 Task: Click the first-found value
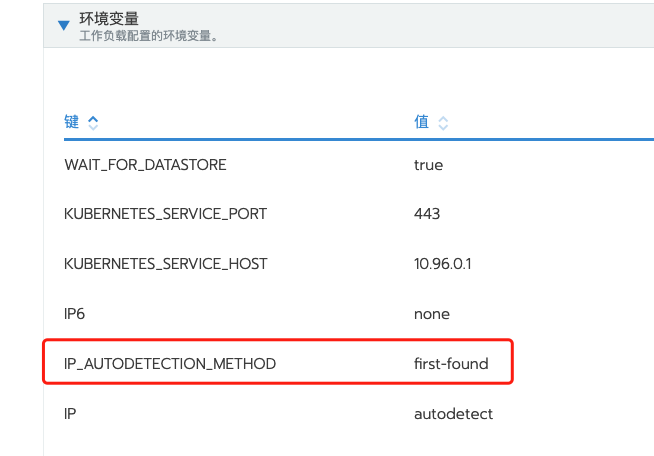(451, 364)
